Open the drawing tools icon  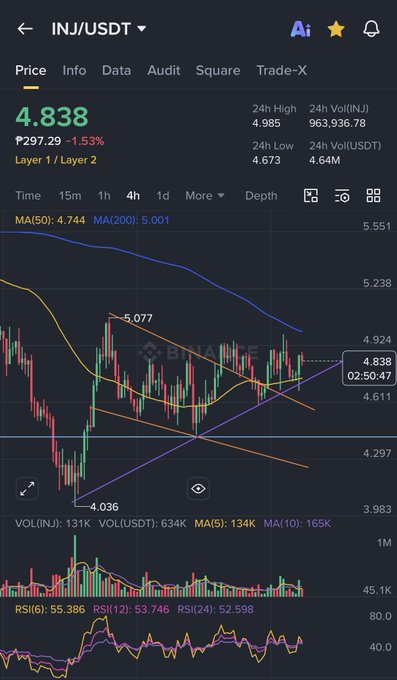(x=311, y=196)
